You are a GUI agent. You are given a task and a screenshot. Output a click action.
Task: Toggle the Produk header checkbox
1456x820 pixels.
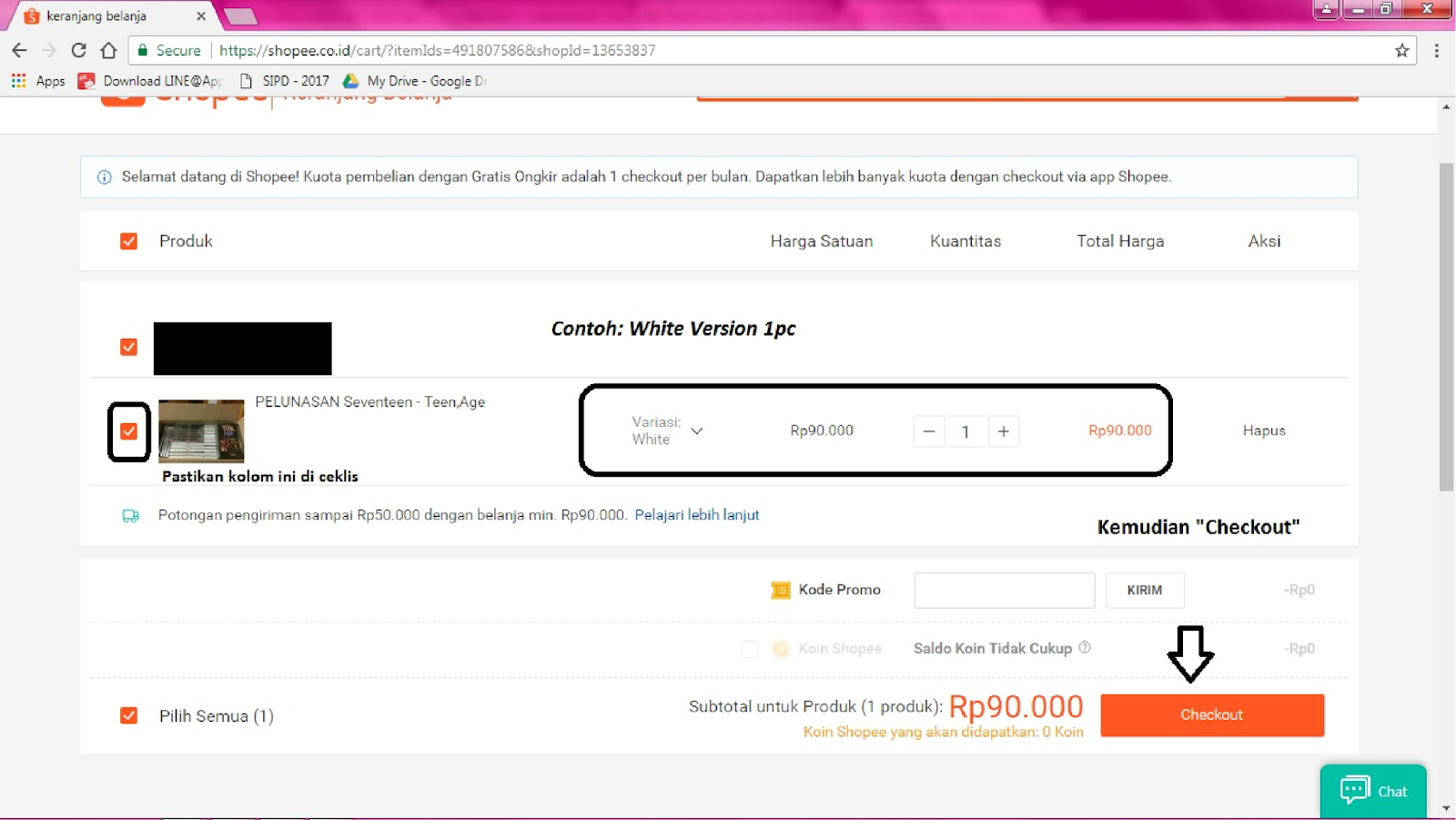click(128, 241)
